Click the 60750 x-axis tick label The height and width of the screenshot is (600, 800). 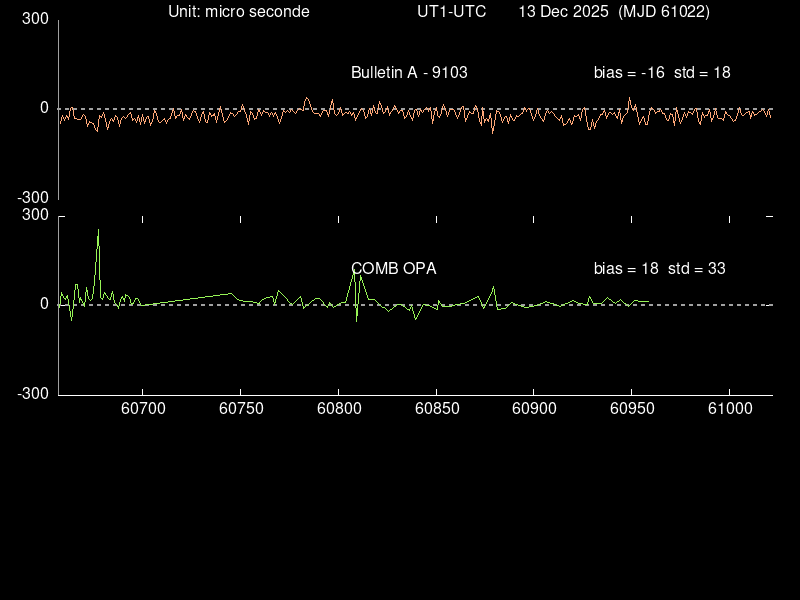[x=240, y=410]
